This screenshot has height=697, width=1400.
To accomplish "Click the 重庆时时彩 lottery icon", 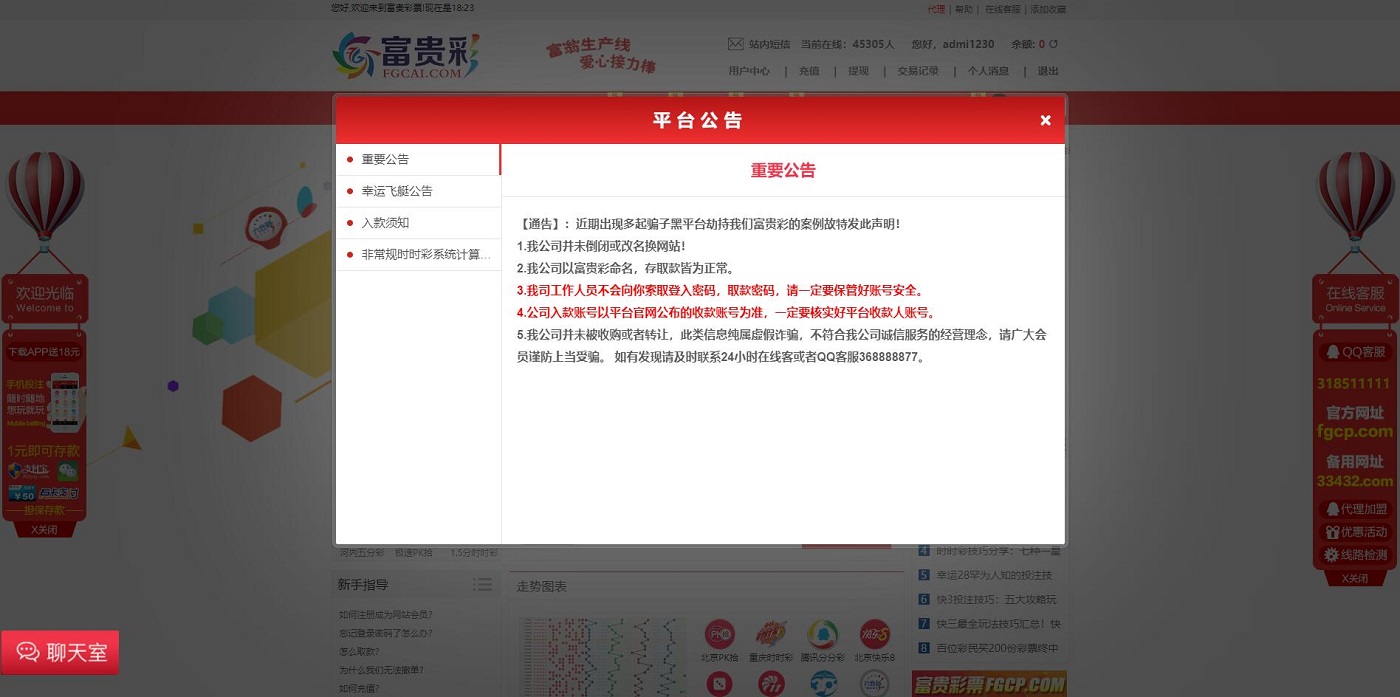I will (771, 635).
